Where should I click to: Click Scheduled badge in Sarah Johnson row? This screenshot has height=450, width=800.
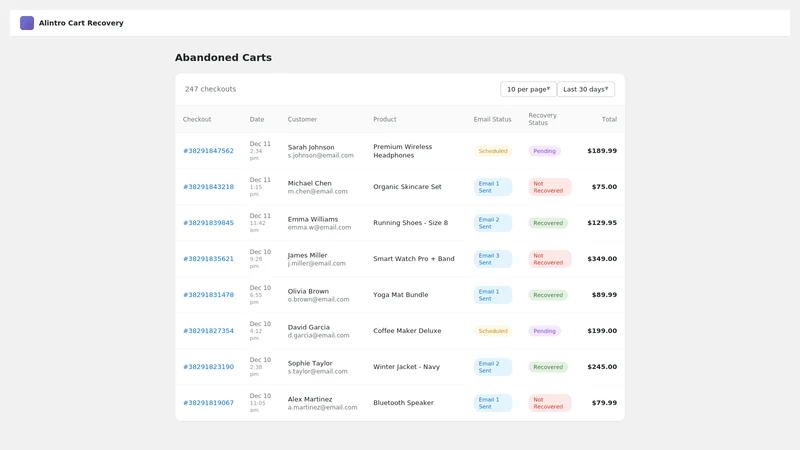493,151
